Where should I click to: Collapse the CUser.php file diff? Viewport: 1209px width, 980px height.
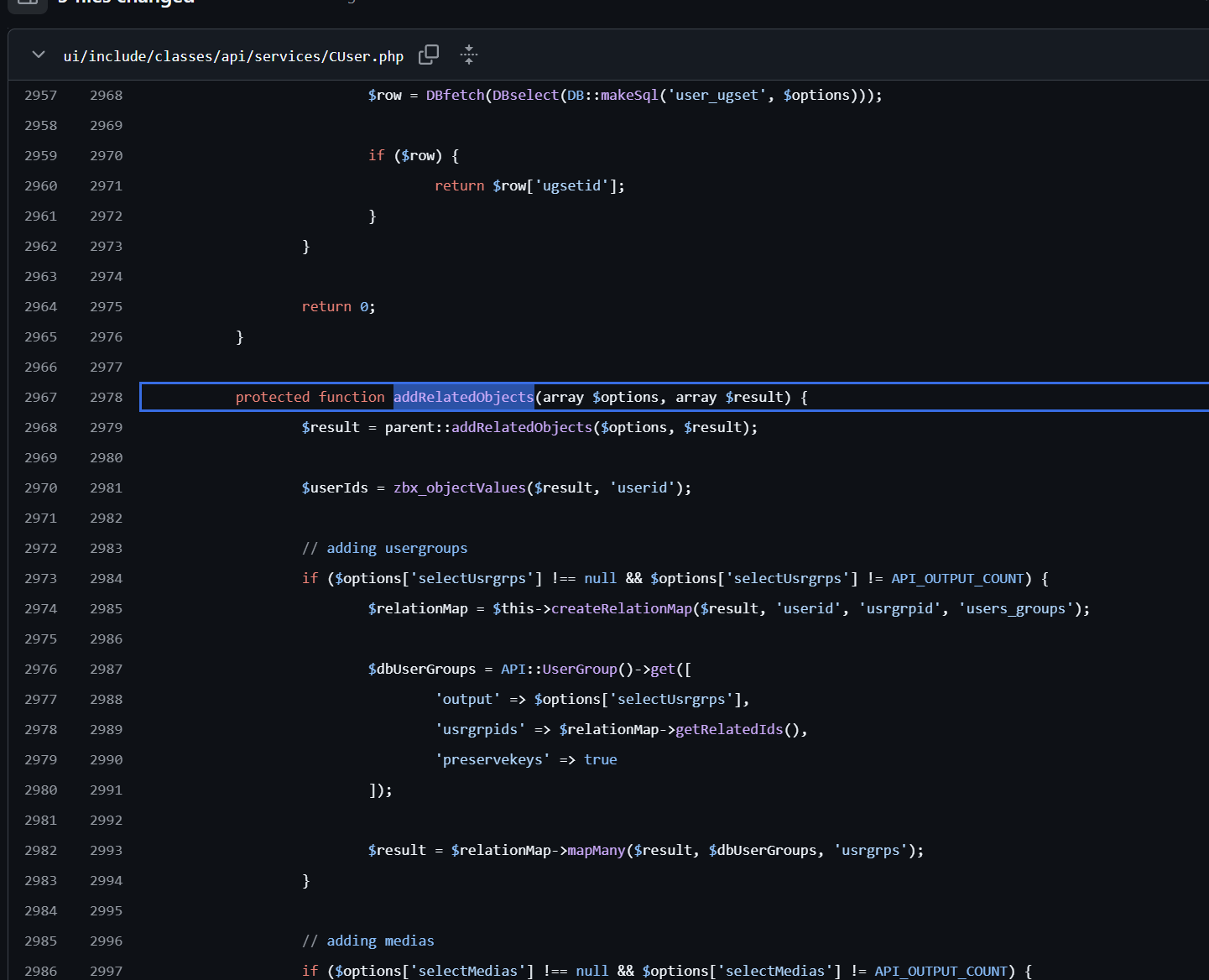(38, 55)
